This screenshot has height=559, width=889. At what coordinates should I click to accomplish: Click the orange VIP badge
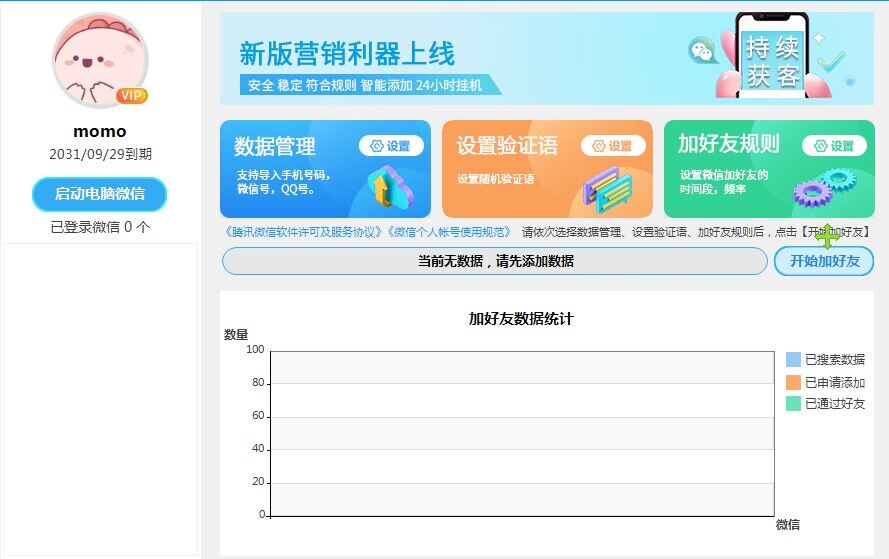point(131,96)
